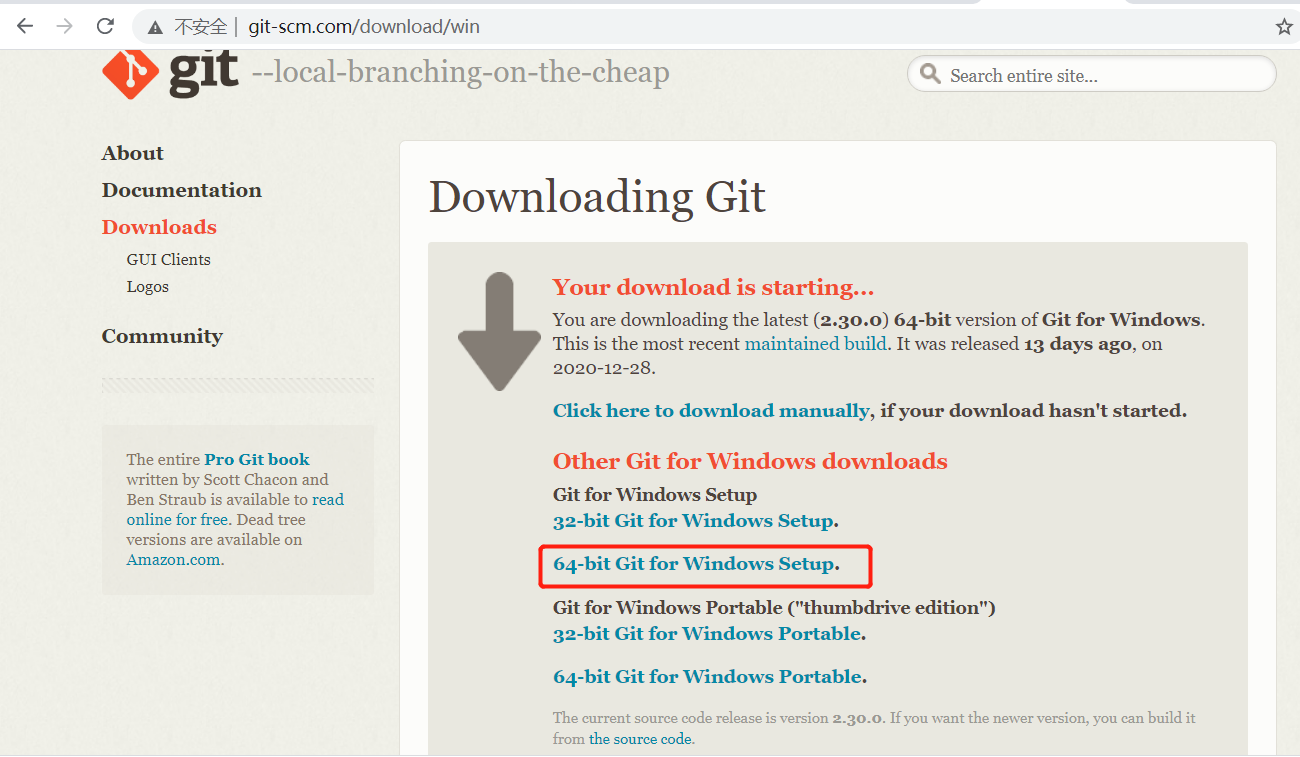Download 32-bit Git for Windows Portable
Image resolution: width=1300 pixels, height=757 pixels.
click(x=707, y=633)
